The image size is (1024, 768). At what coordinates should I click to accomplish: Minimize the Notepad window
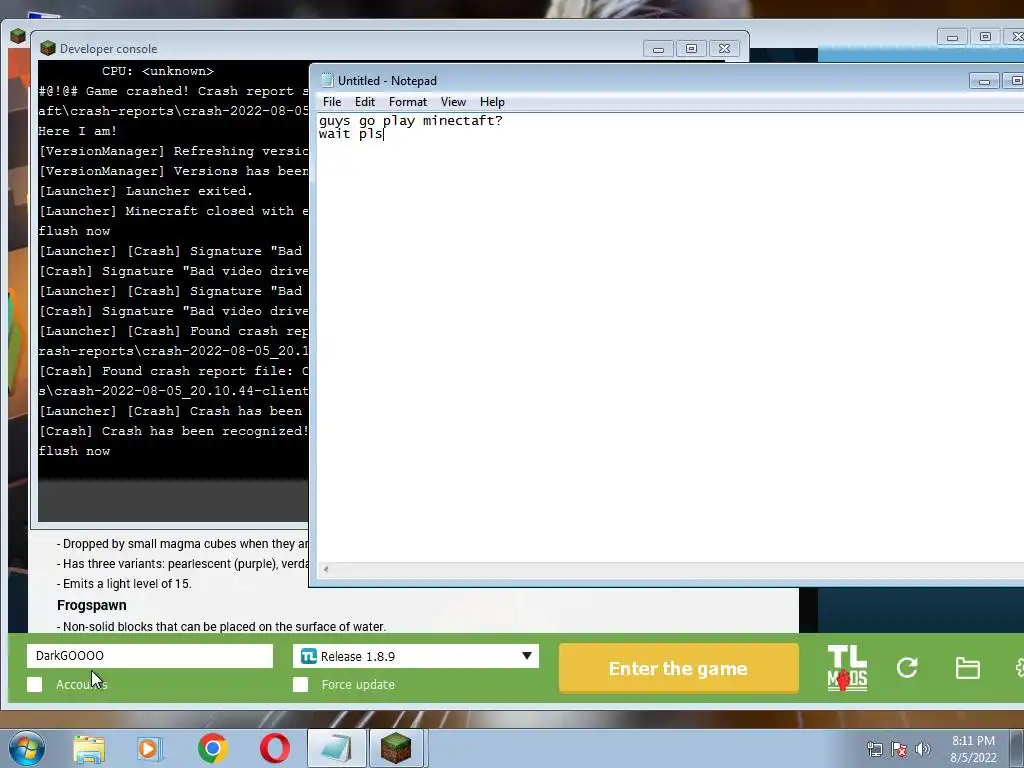point(984,81)
